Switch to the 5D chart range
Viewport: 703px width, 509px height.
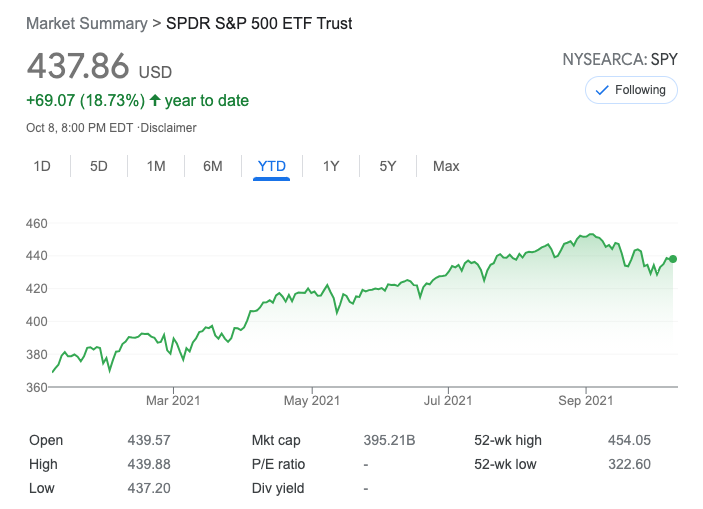(x=98, y=166)
